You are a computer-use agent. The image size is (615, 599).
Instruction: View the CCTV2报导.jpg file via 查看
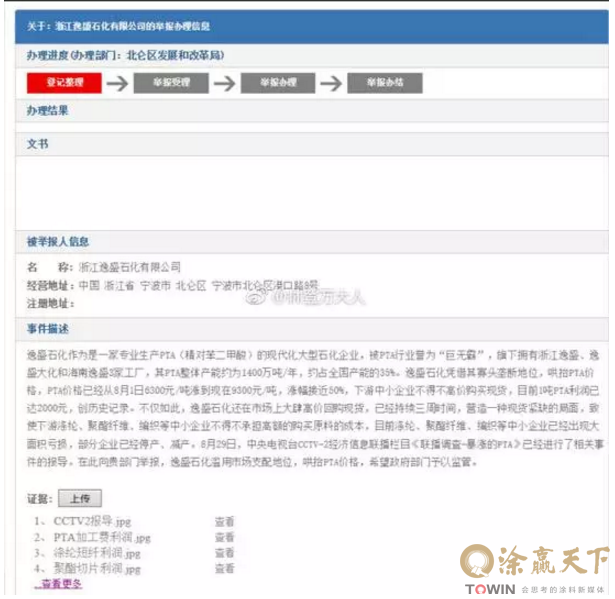224,522
